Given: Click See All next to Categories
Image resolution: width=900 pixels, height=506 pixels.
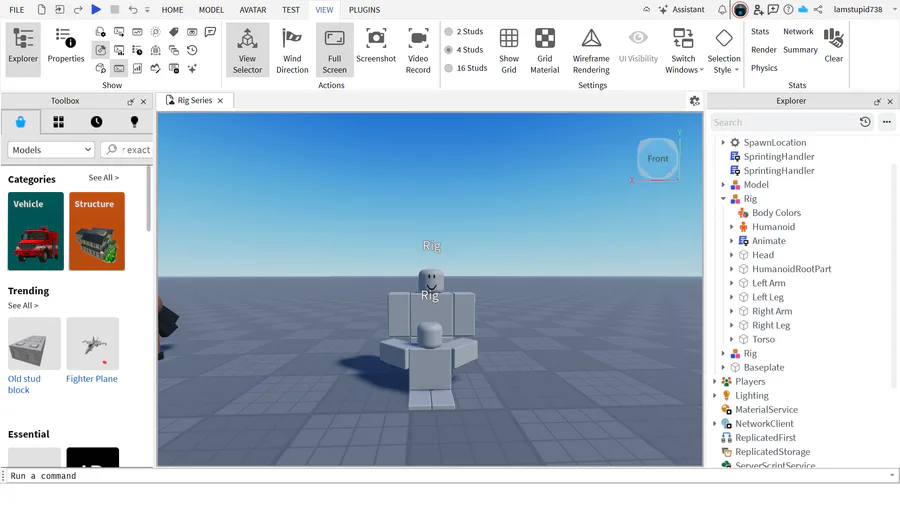Looking at the screenshot, I should [104, 178].
